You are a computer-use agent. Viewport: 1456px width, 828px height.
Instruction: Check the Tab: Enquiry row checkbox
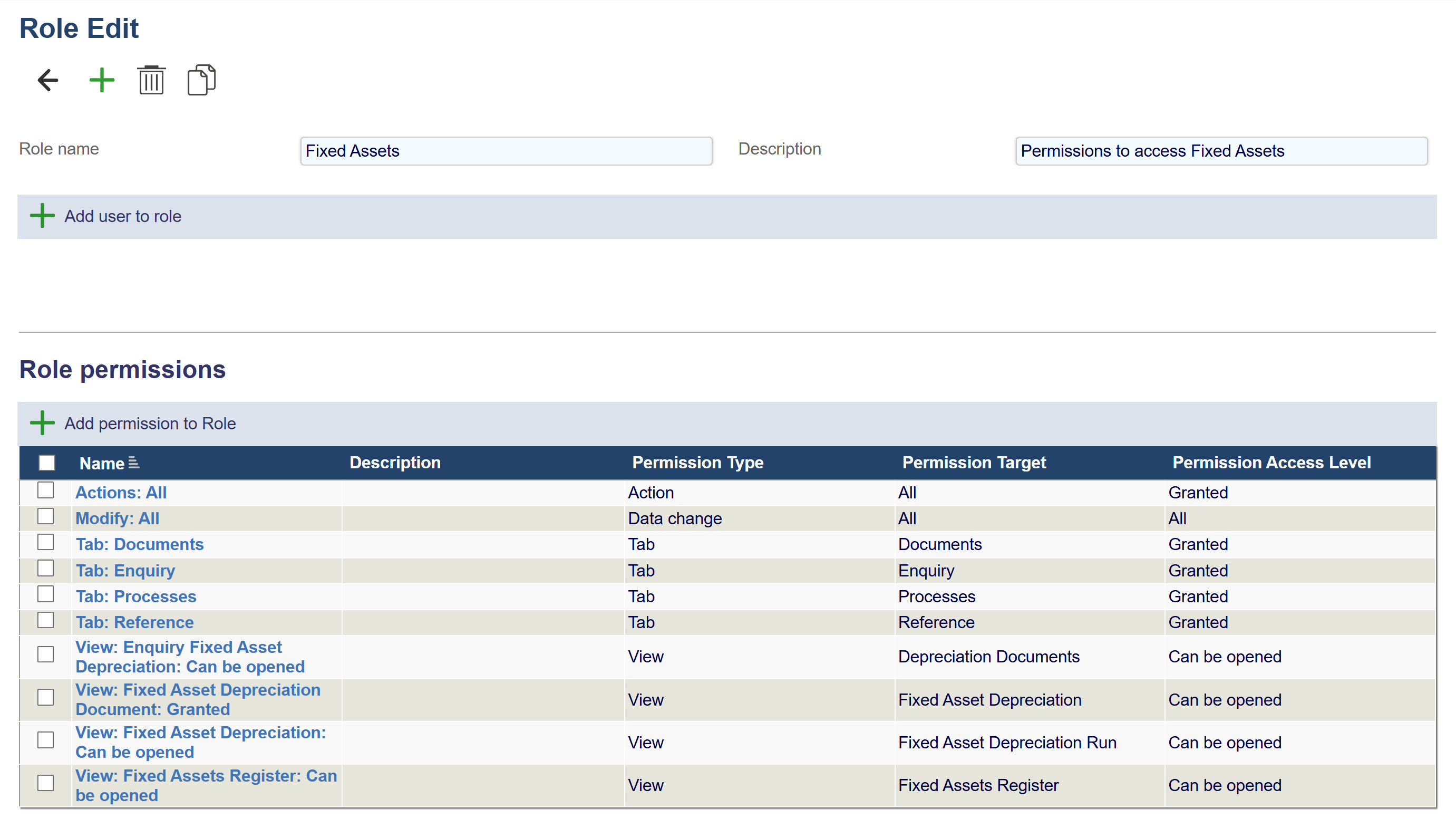click(x=45, y=568)
